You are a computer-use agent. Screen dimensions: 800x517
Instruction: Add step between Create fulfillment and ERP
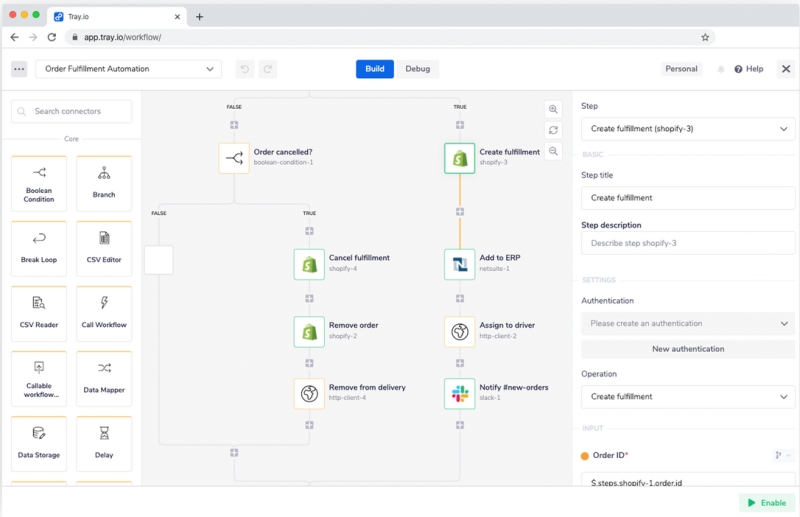460,211
